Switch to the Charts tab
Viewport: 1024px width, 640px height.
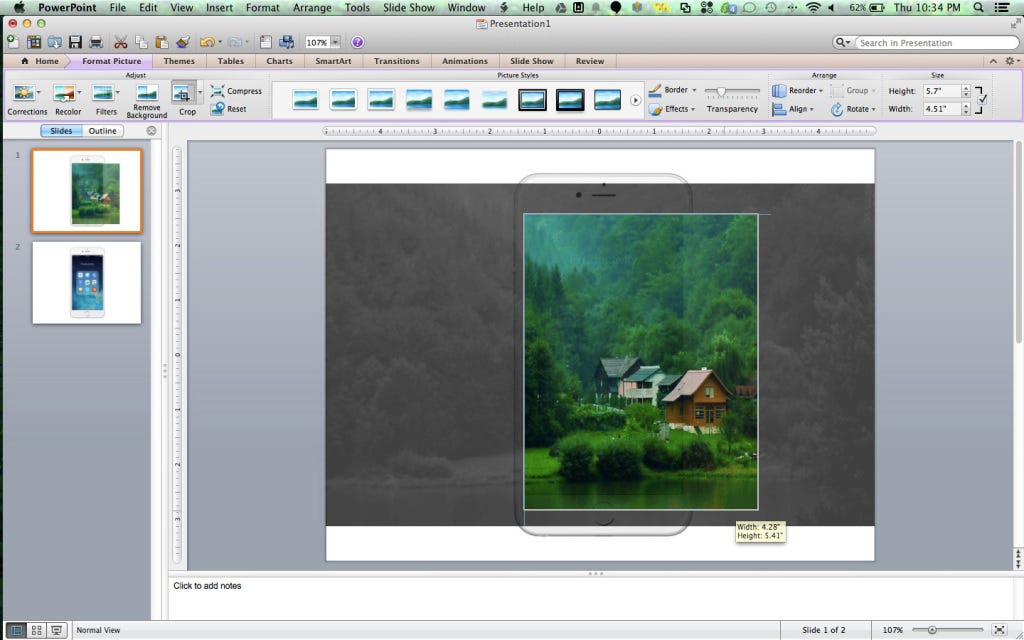tap(280, 61)
